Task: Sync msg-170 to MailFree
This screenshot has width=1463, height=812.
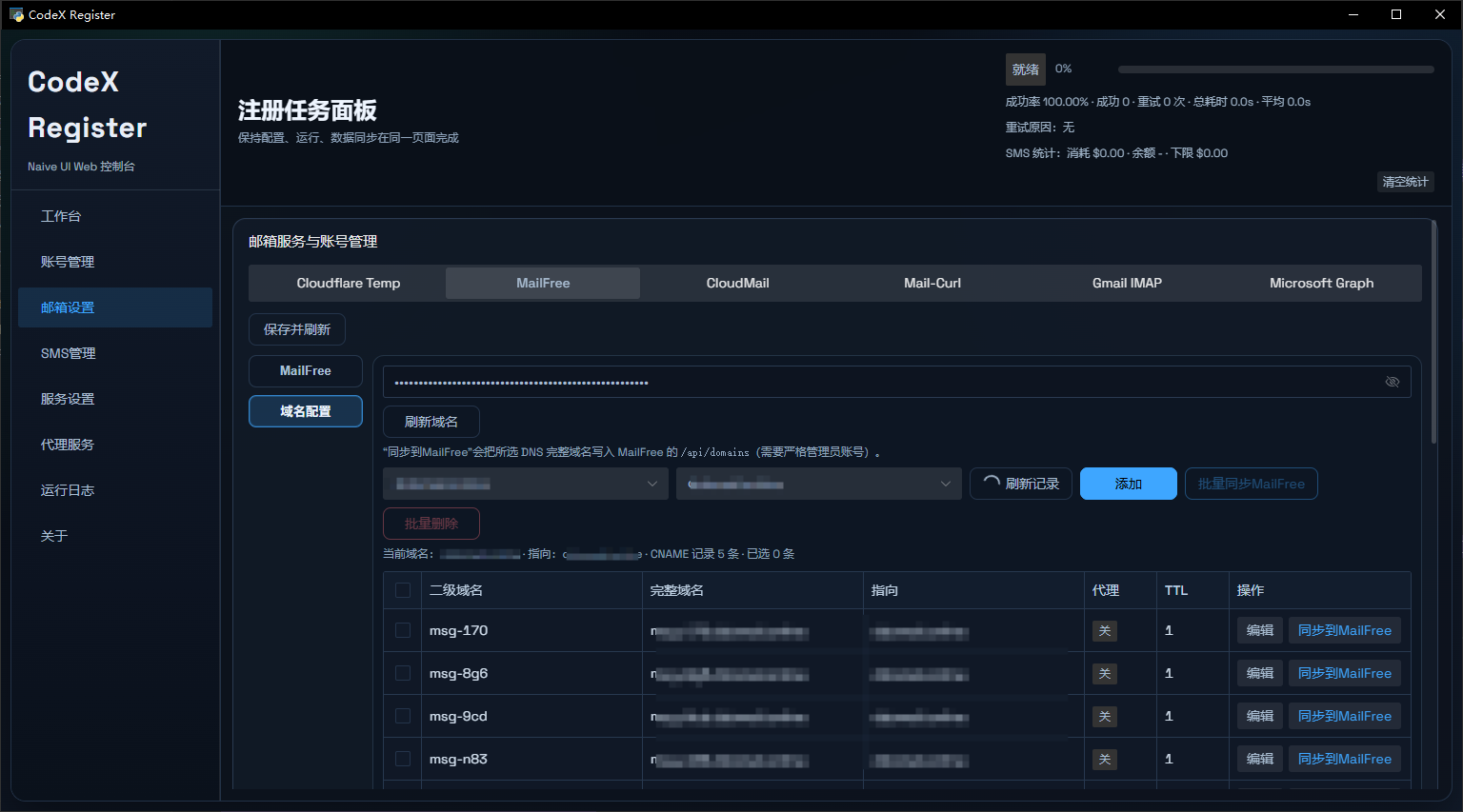Action: [x=1345, y=630]
